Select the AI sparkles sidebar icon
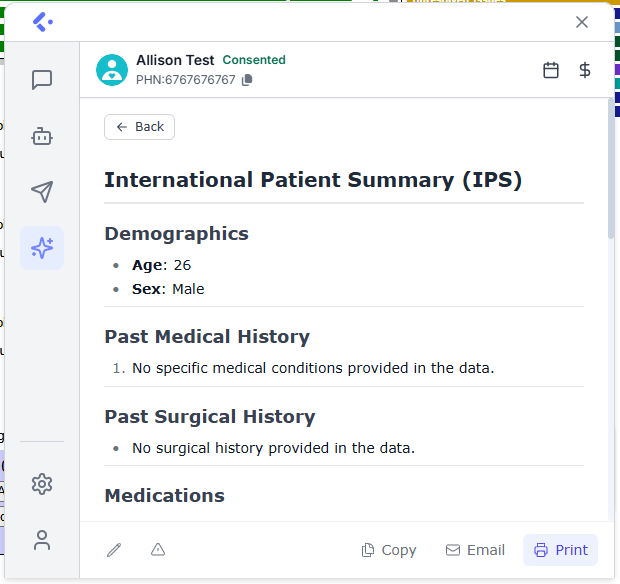This screenshot has width=620, height=584. pyautogui.click(x=42, y=248)
